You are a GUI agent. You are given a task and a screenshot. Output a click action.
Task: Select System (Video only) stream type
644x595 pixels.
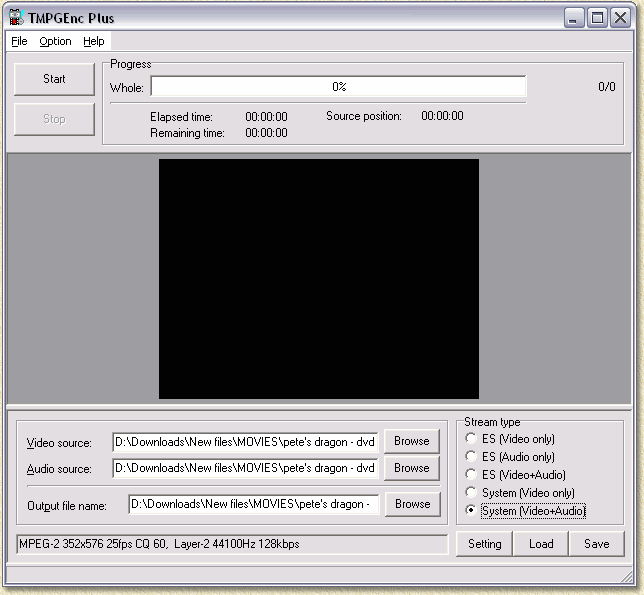click(x=520, y=493)
